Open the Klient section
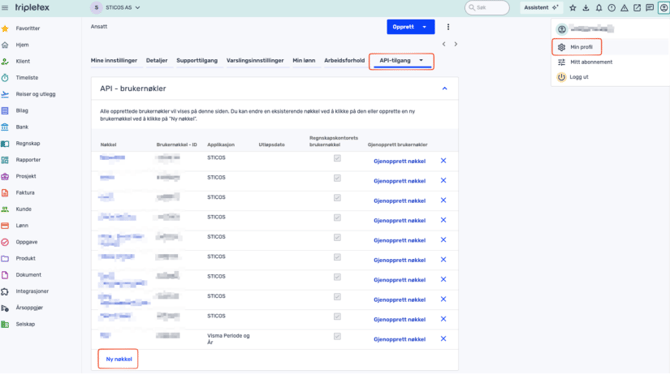670x375 pixels. click(23, 62)
